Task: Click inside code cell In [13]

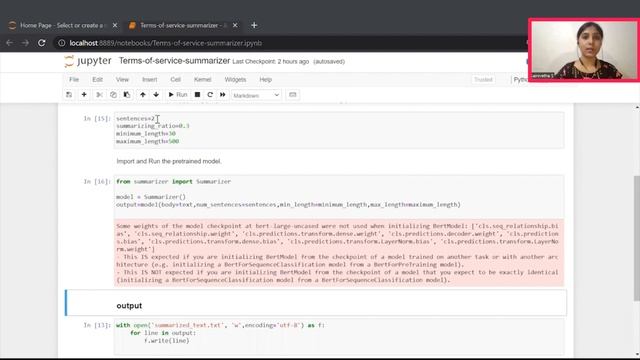Action: (339, 336)
